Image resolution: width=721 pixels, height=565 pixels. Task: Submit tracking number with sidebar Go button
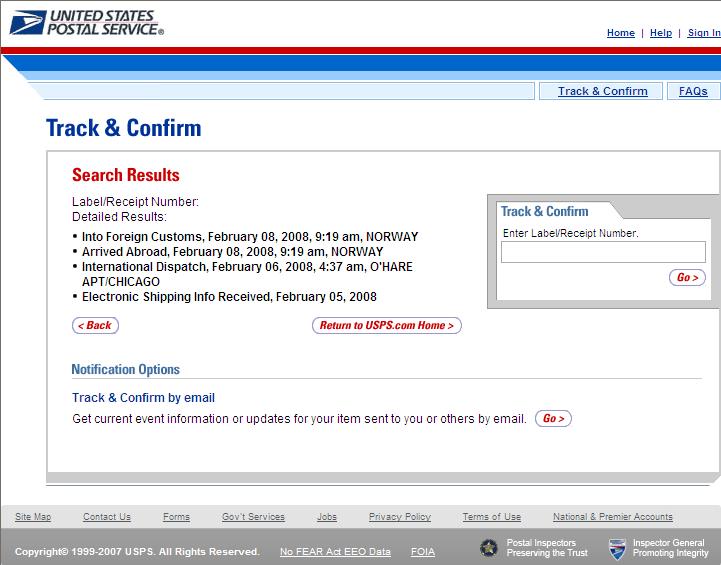coord(687,277)
